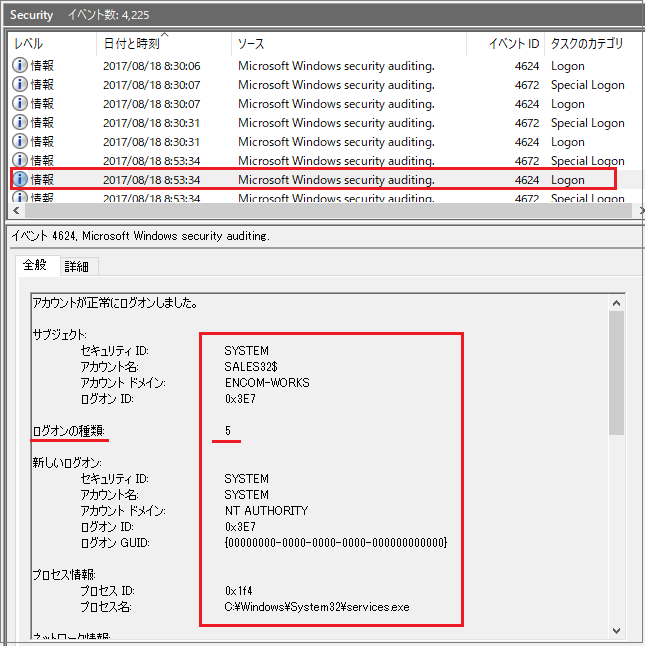Select 2017/08/18 8:30:07 Special Logon date cell

click(x=152, y=85)
